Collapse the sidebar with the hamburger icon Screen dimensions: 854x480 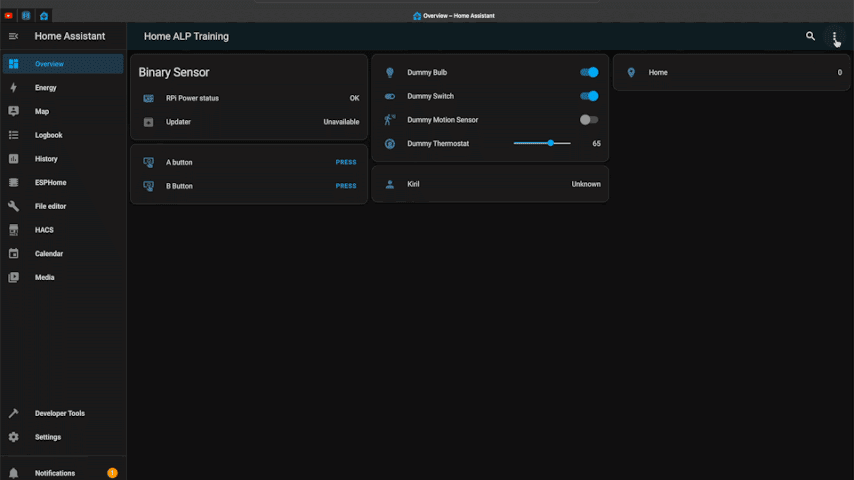click(x=14, y=37)
